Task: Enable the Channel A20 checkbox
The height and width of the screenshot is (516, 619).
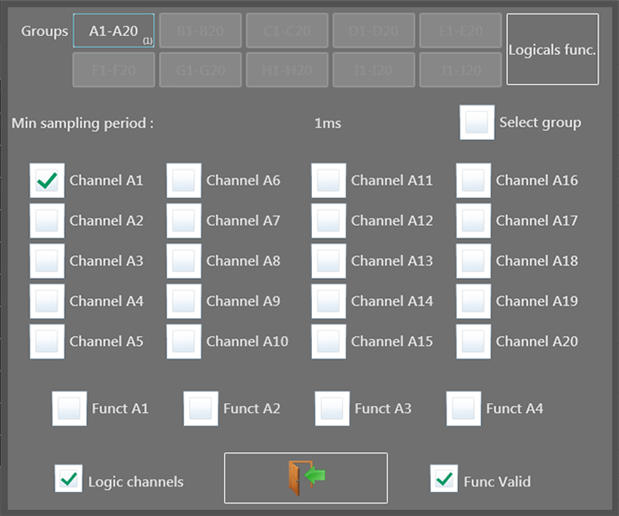Action: coord(474,341)
